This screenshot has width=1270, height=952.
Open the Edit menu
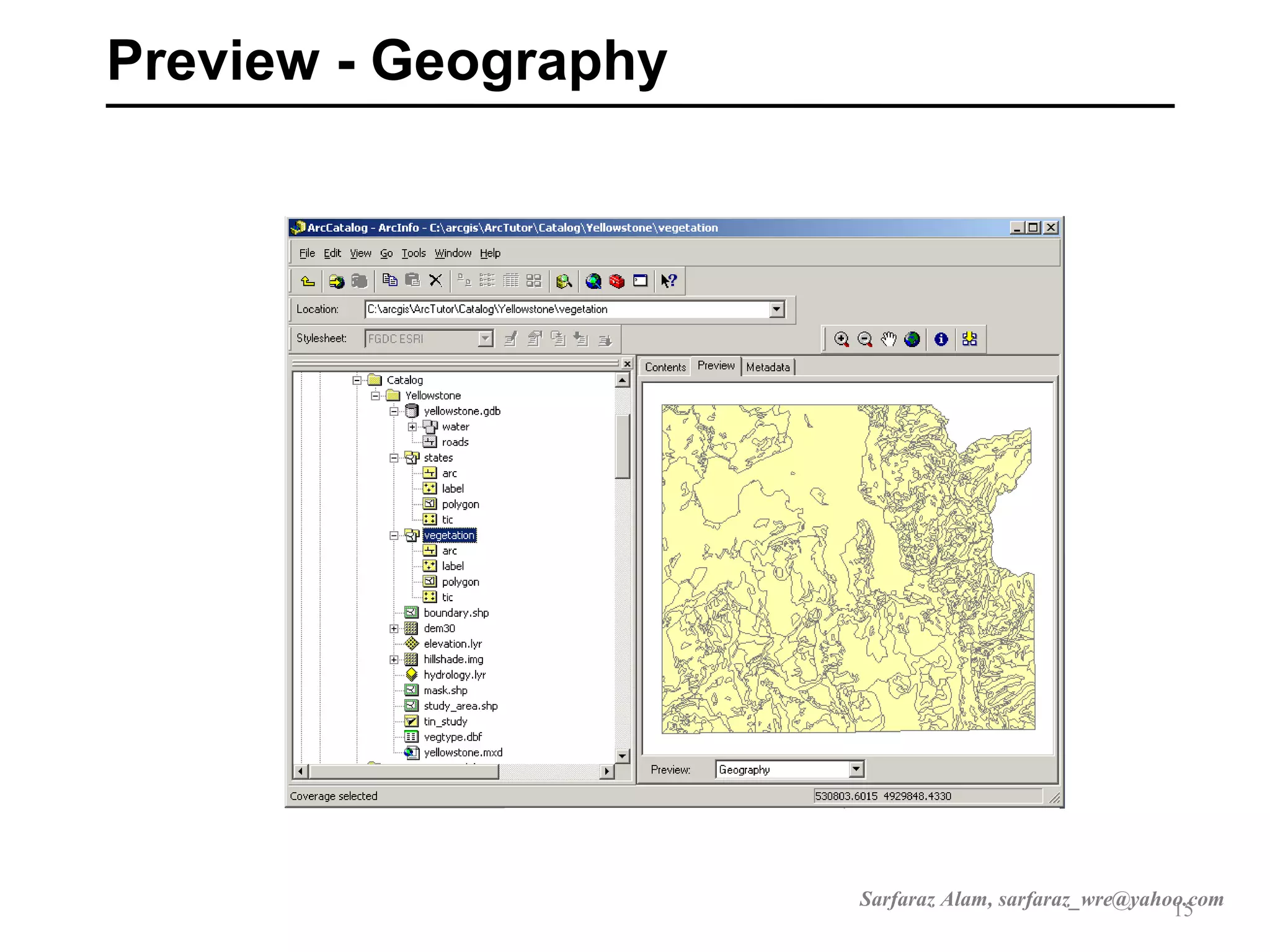click(332, 253)
